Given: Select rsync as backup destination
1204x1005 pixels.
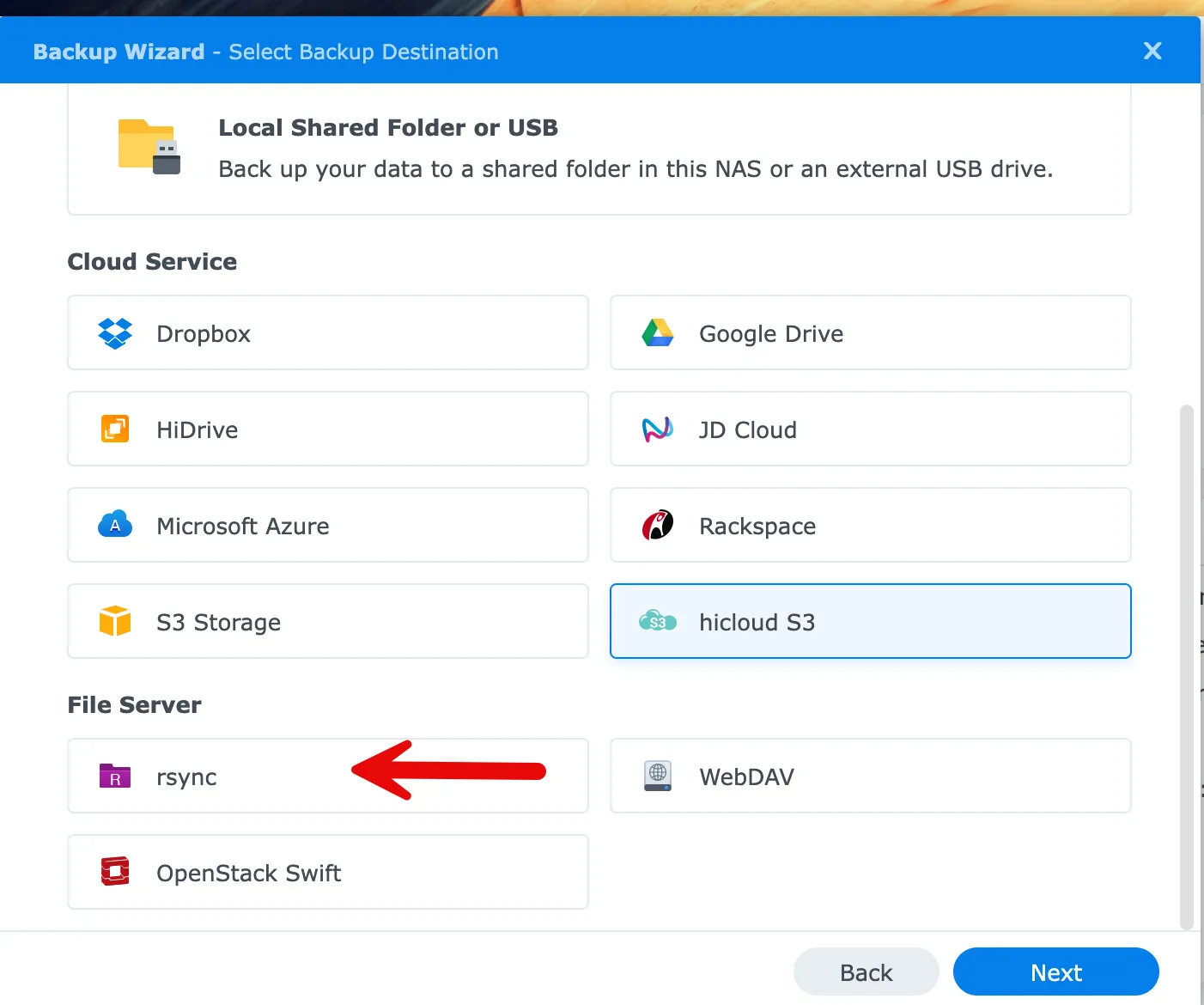Looking at the screenshot, I should click(258, 776).
